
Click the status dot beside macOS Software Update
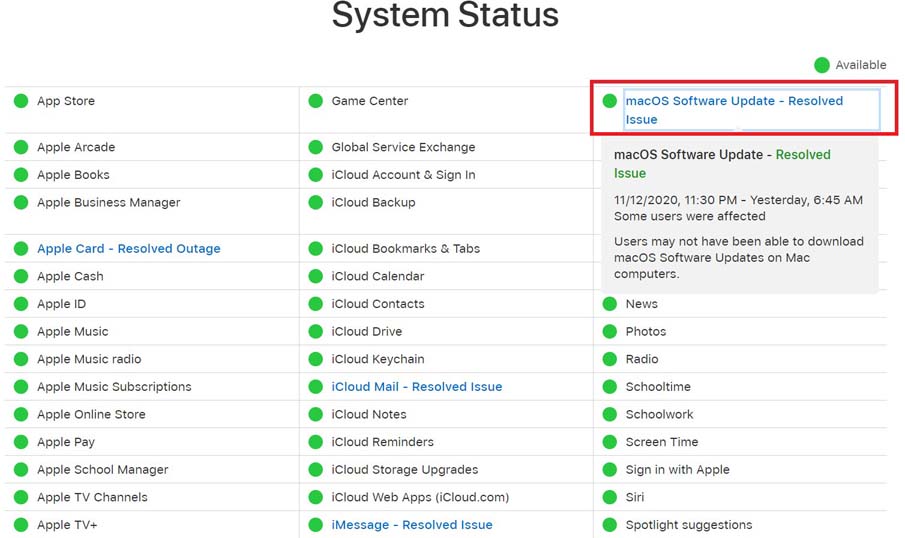(x=609, y=101)
